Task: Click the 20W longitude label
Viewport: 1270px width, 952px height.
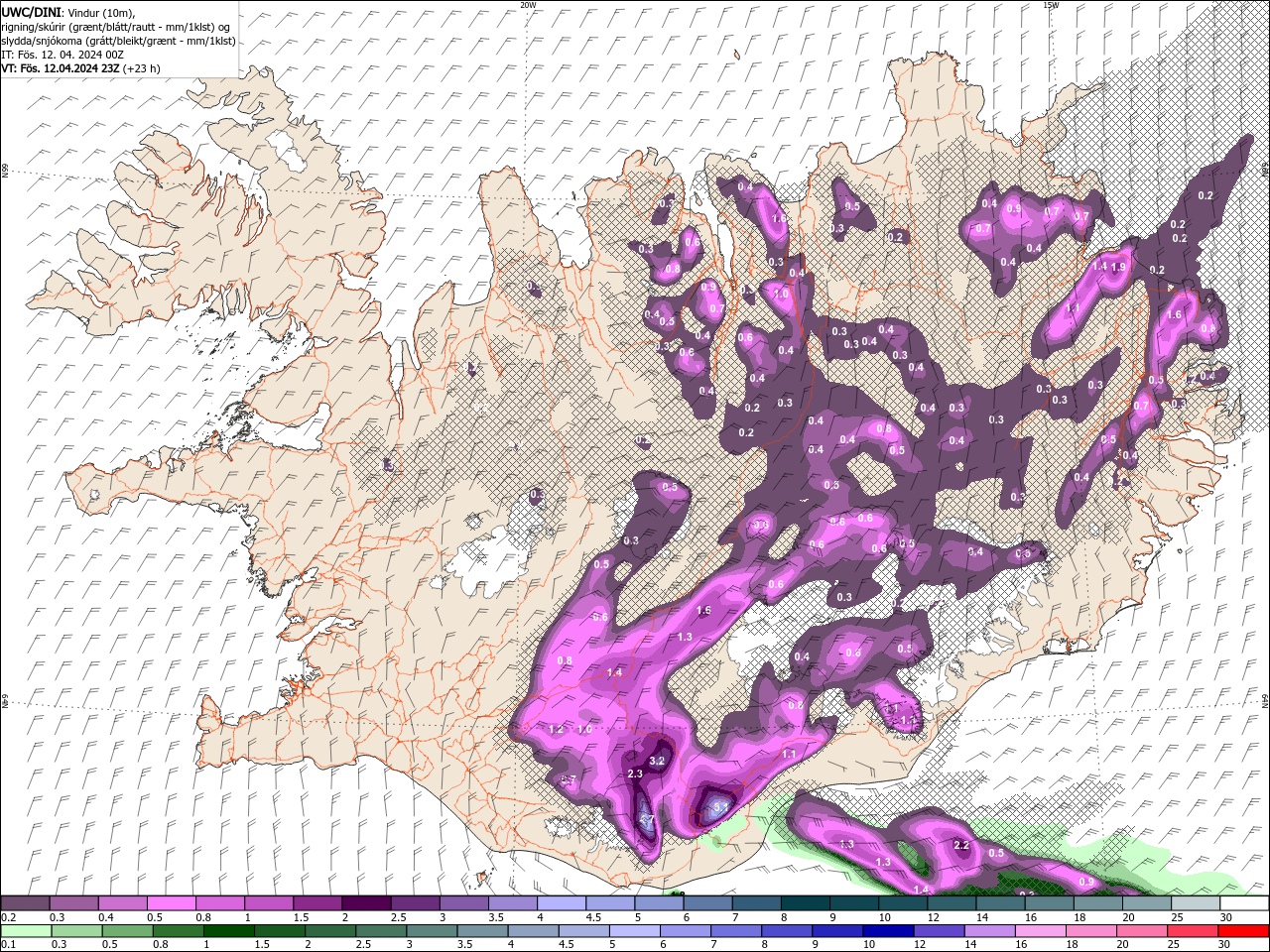Action: coord(528,5)
